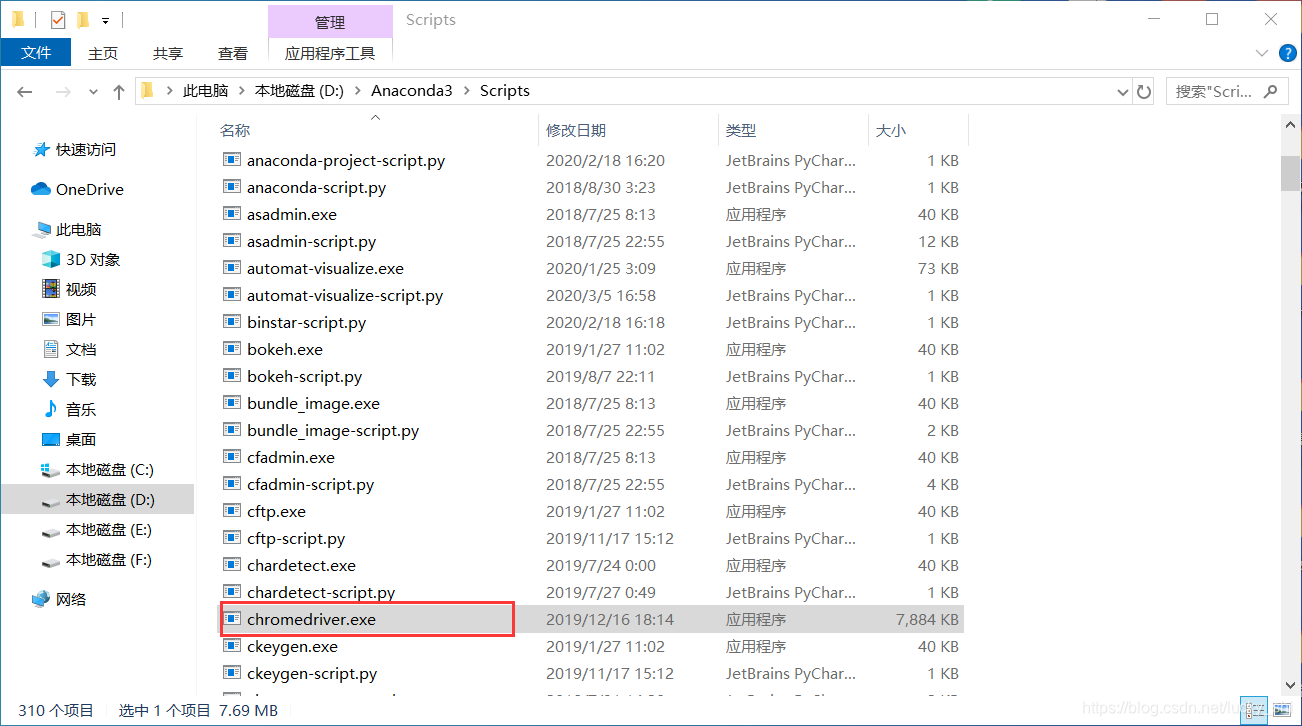Select file anaconda-script.py
This screenshot has height=726, width=1302.
(316, 187)
